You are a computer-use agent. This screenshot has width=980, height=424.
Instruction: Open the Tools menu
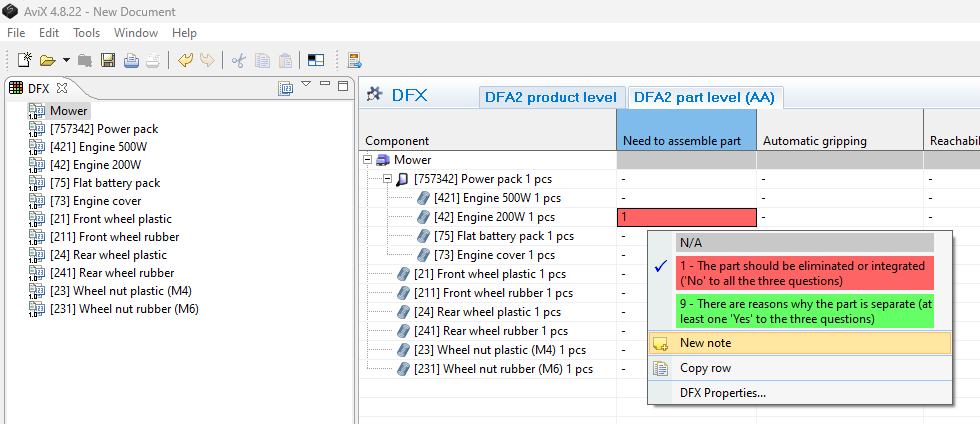click(86, 33)
